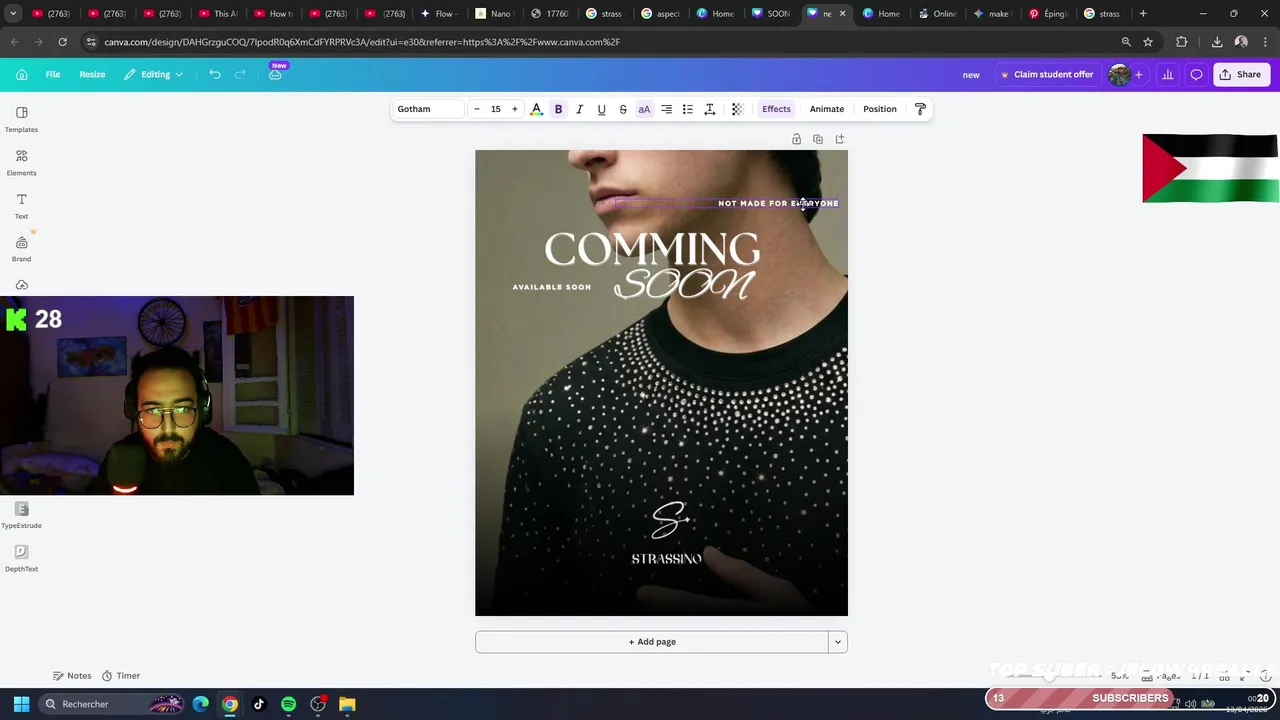Open the Windows Start menu

point(21,704)
